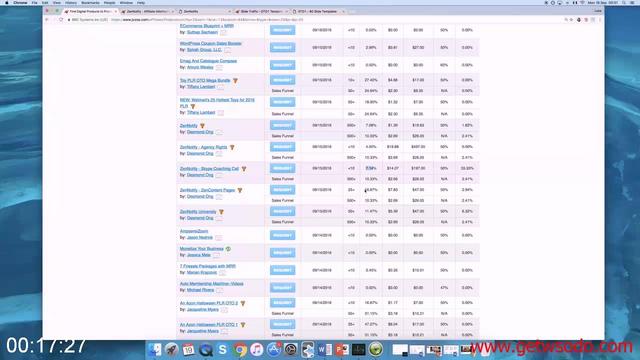Click funnel icon beside ZenNotify - ZenContent Pages
This screenshot has height=360, width=640.
pos(240,191)
